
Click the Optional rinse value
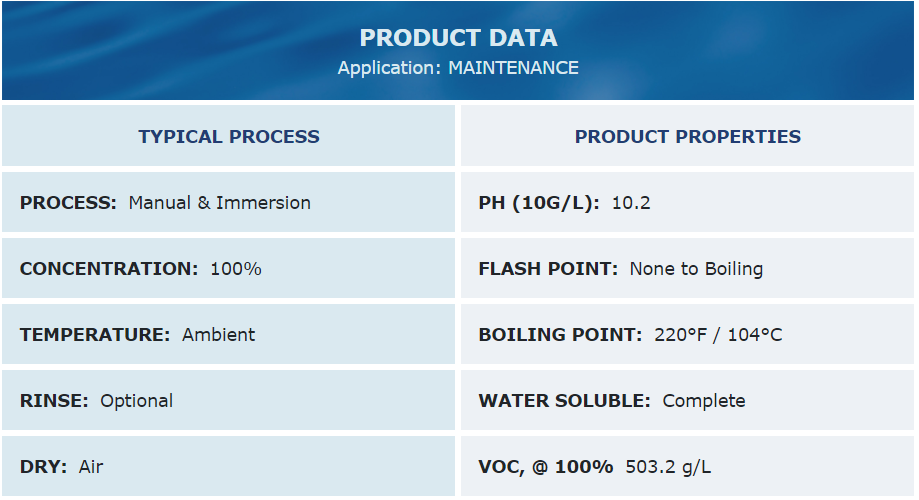(137, 401)
